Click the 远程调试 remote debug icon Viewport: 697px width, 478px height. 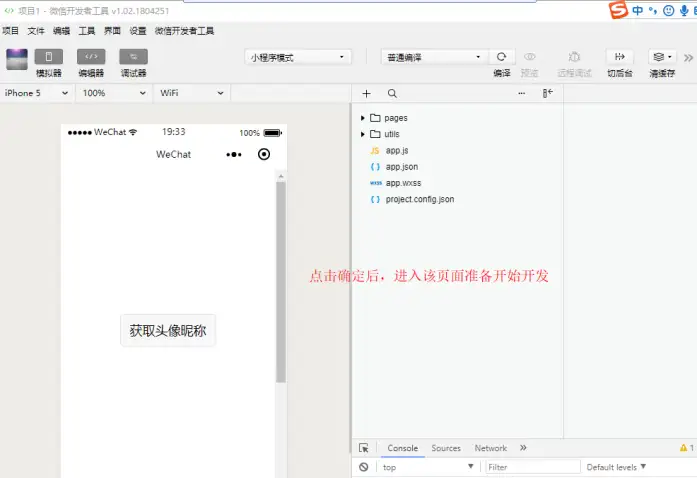coord(574,57)
